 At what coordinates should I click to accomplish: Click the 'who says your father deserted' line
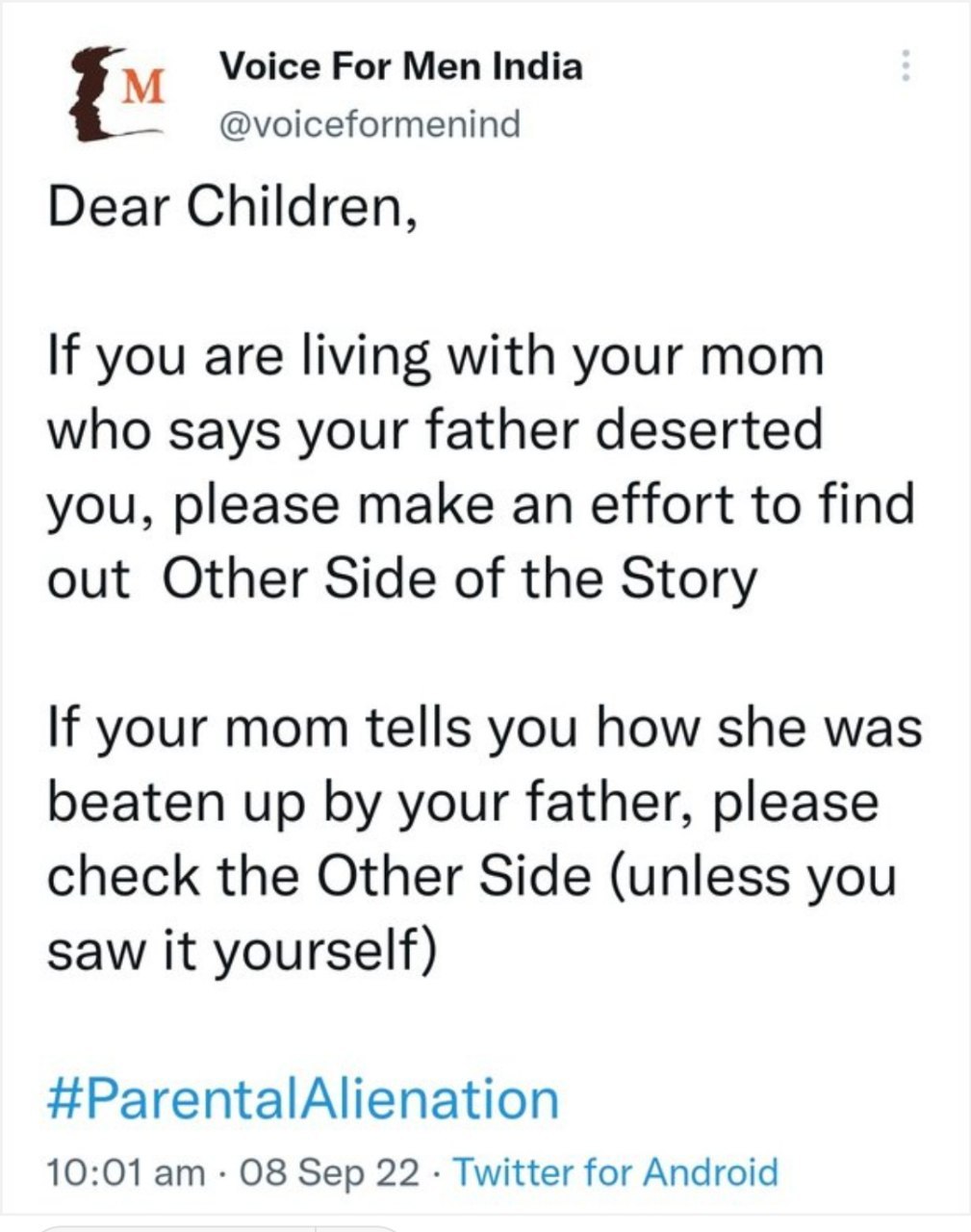click(435, 430)
